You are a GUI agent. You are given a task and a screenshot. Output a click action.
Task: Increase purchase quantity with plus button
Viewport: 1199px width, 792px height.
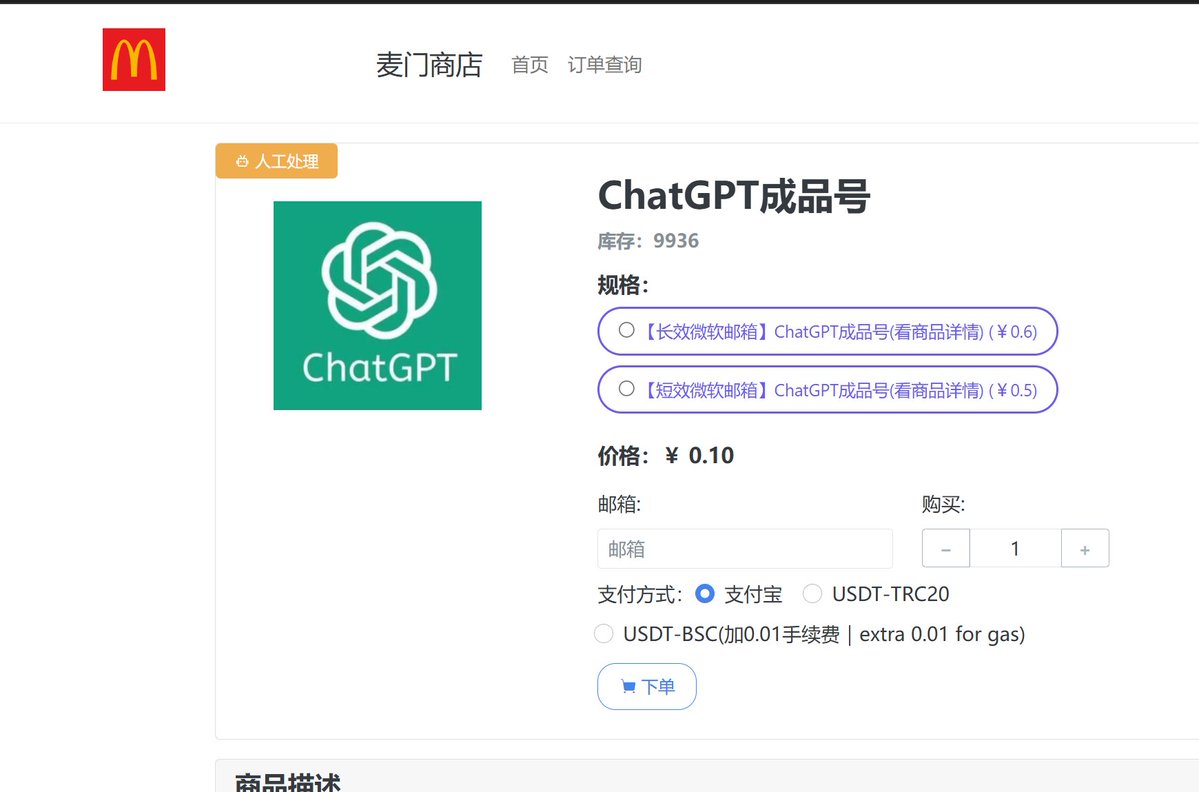pos(1085,549)
